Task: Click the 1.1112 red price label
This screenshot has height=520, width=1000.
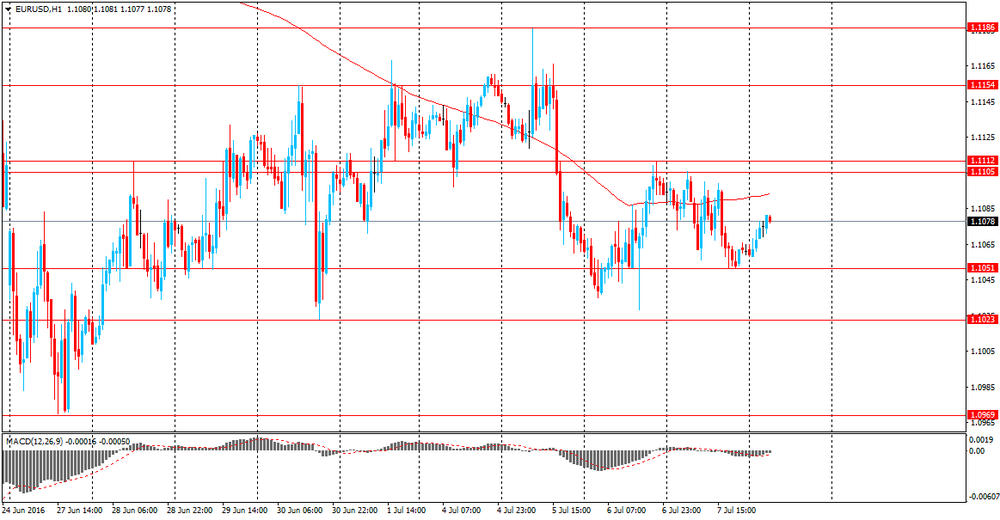Action: 982,161
